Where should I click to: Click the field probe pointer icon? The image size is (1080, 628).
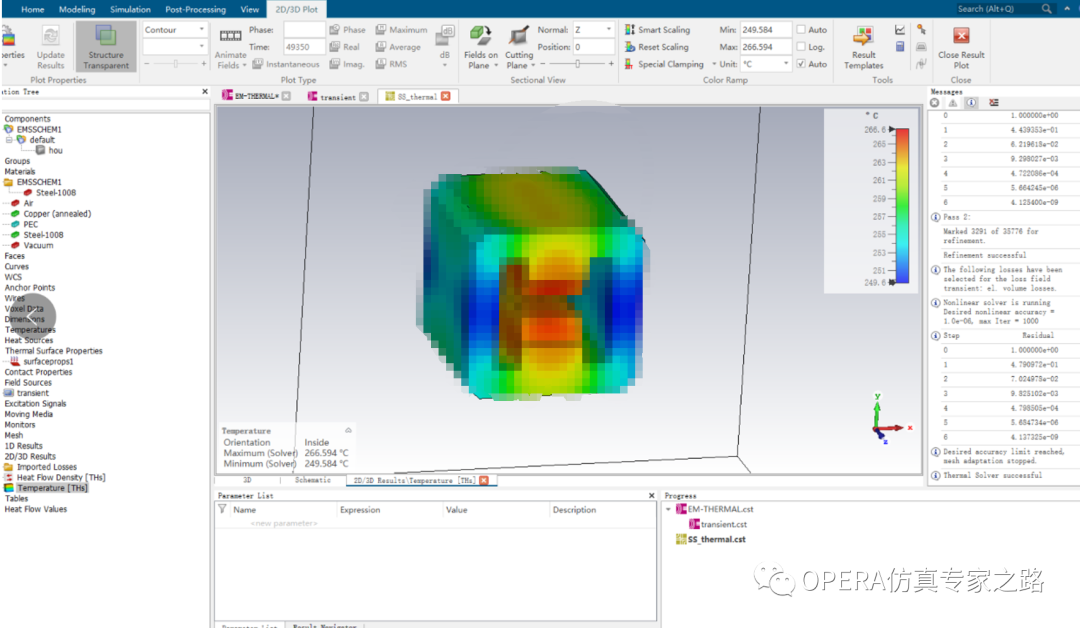coord(922,30)
